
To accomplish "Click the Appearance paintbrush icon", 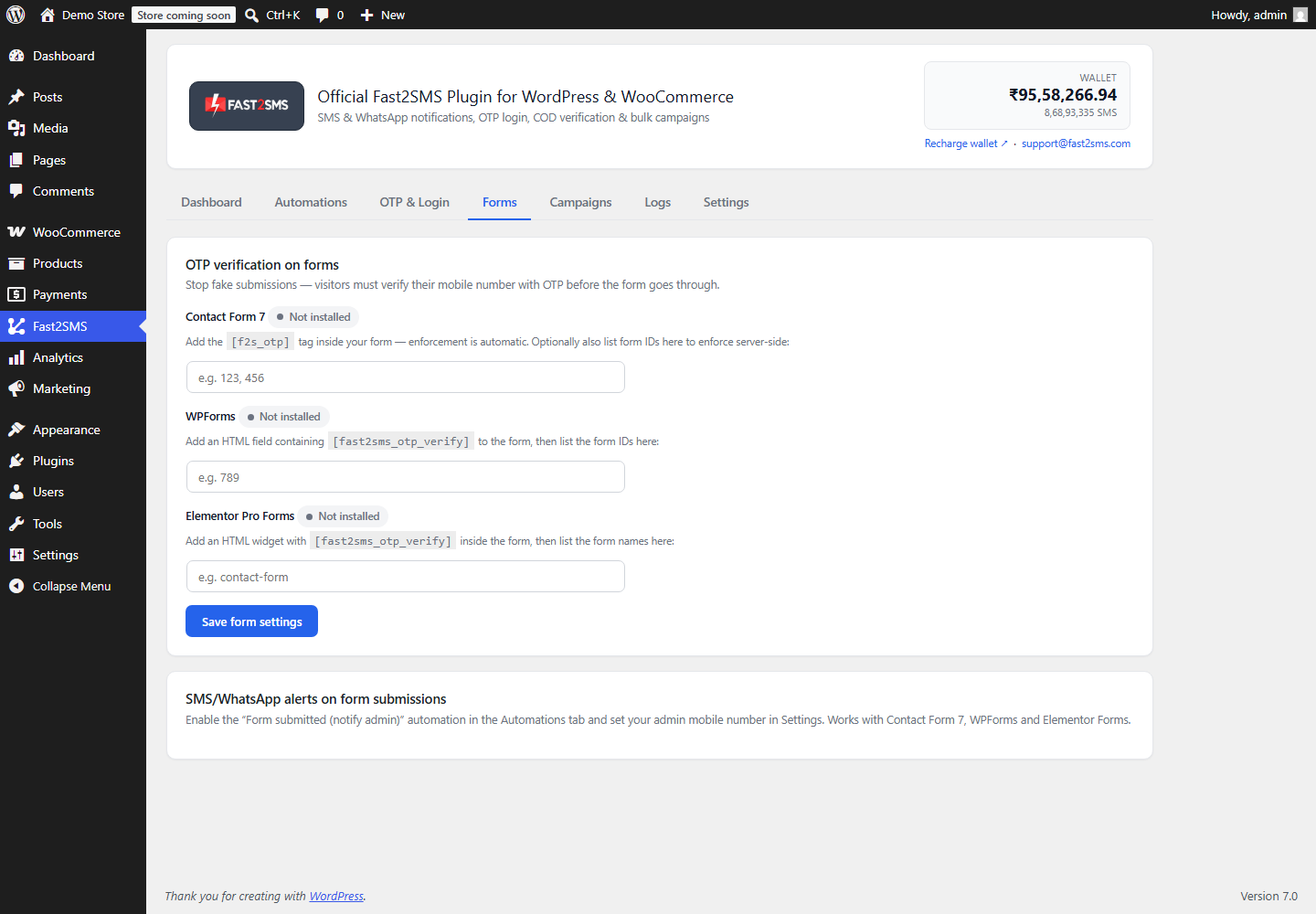I will click(x=16, y=430).
